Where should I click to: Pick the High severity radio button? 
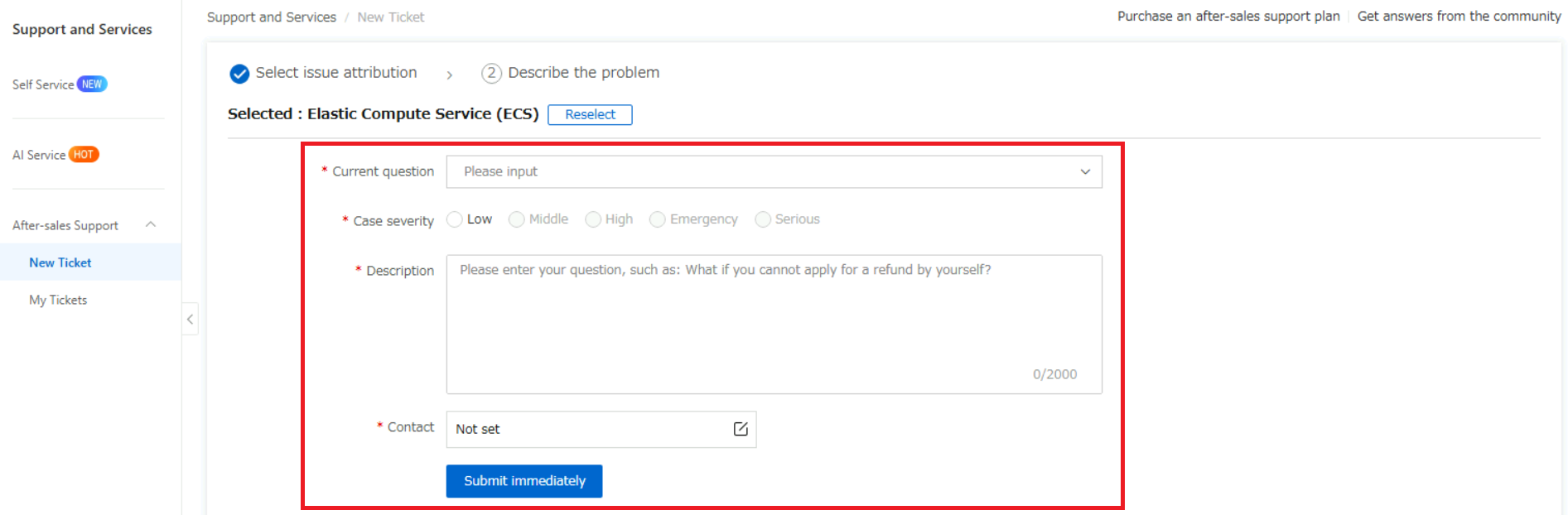(x=593, y=219)
